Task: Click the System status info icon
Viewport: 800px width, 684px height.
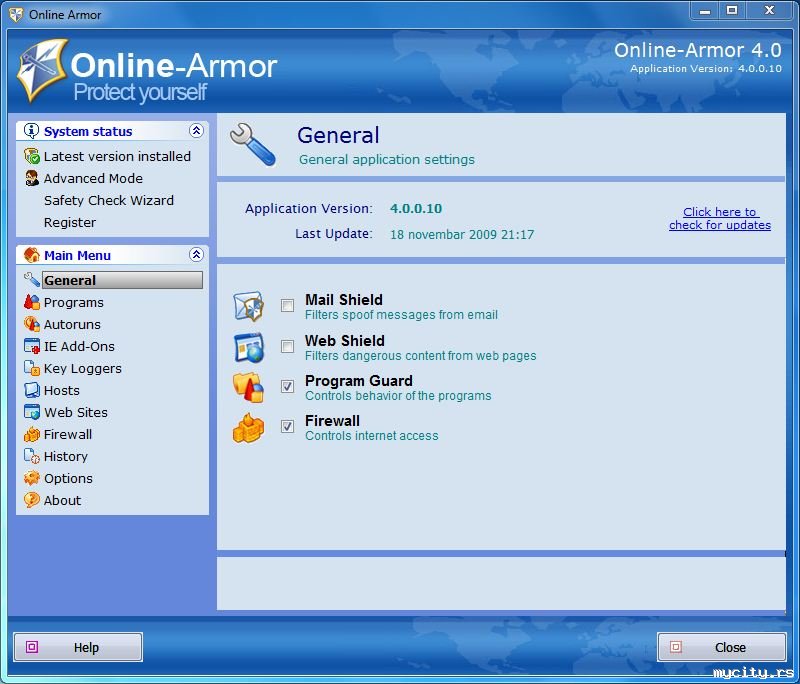Action: 31,131
